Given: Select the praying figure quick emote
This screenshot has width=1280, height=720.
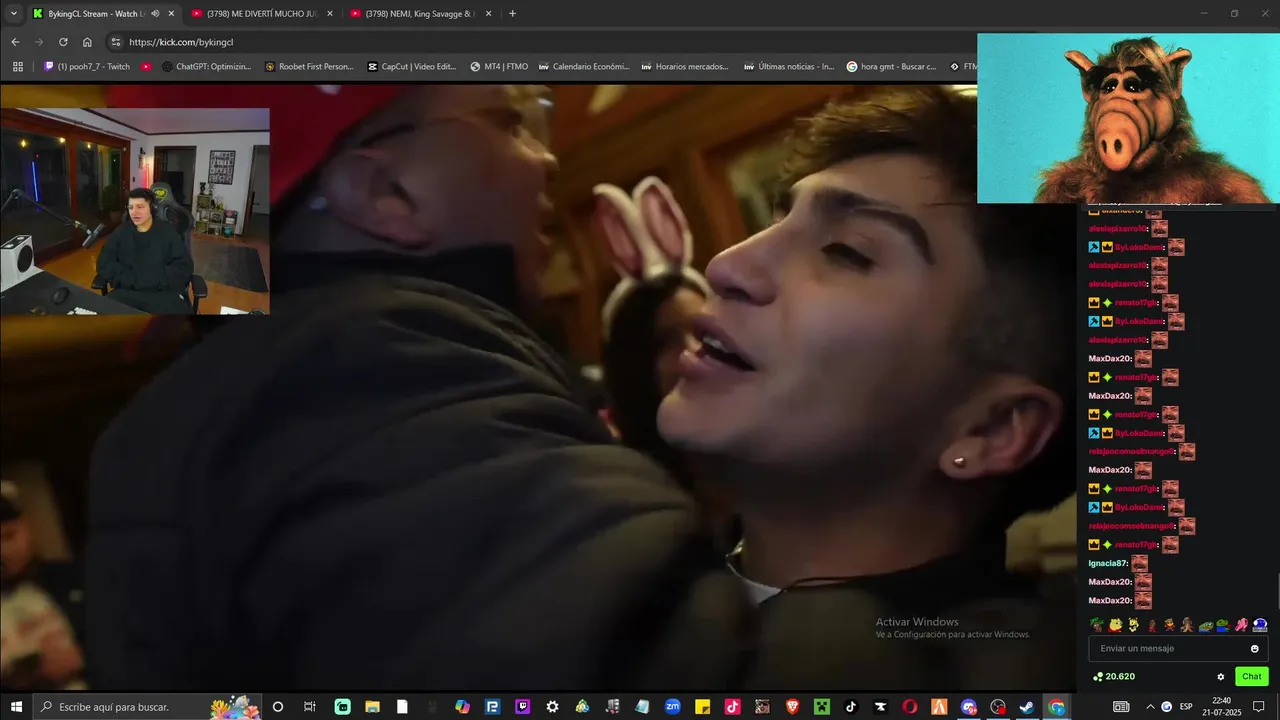Looking at the screenshot, I should point(1187,625).
